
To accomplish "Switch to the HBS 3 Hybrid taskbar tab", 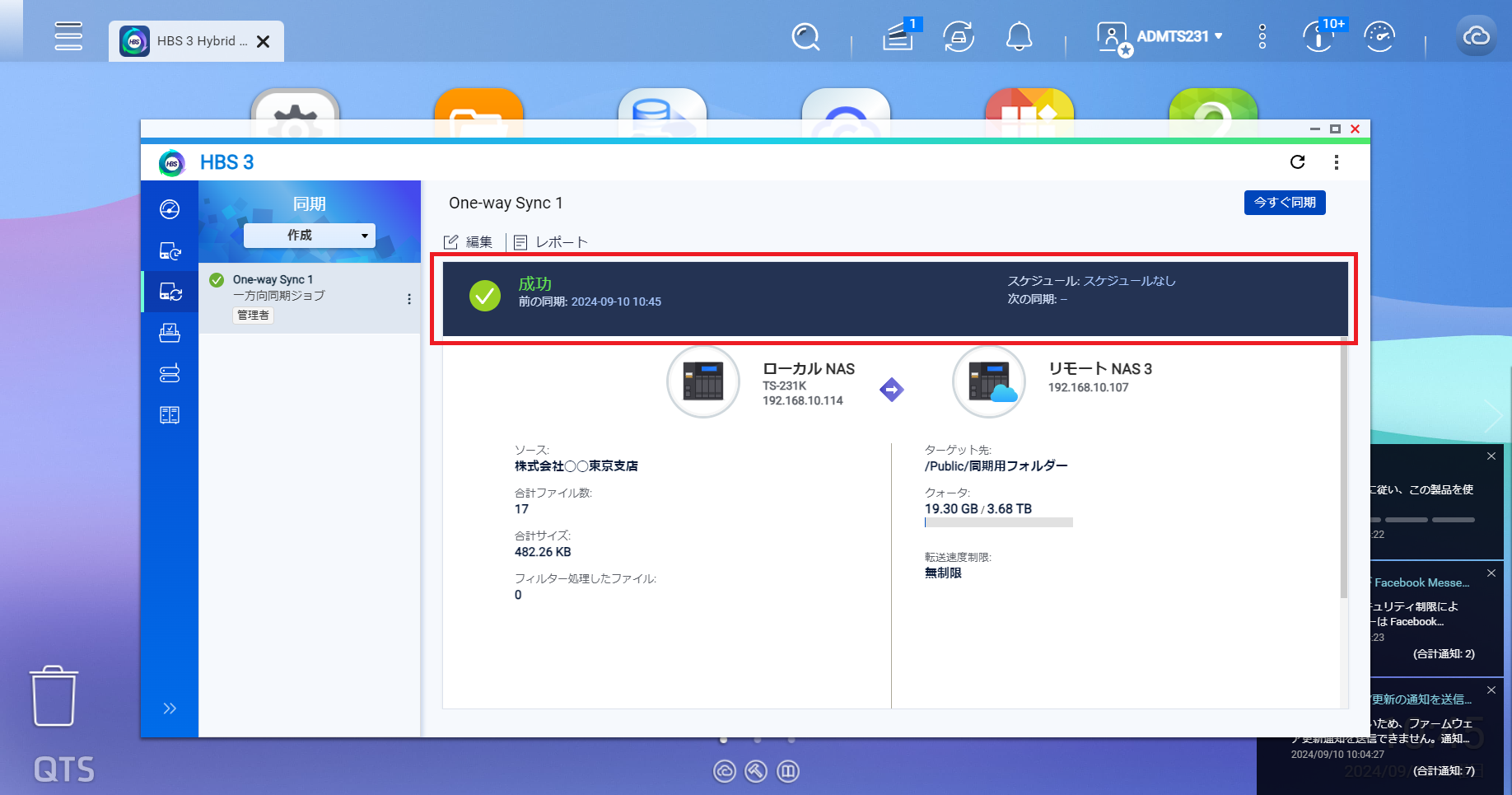I will tap(196, 41).
